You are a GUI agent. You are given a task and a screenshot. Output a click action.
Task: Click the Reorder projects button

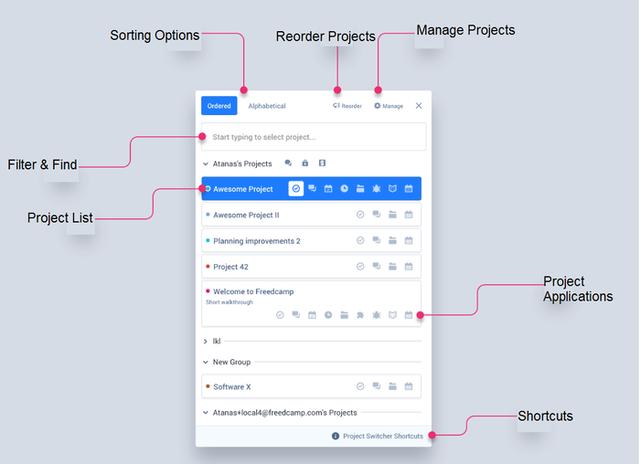click(x=347, y=105)
